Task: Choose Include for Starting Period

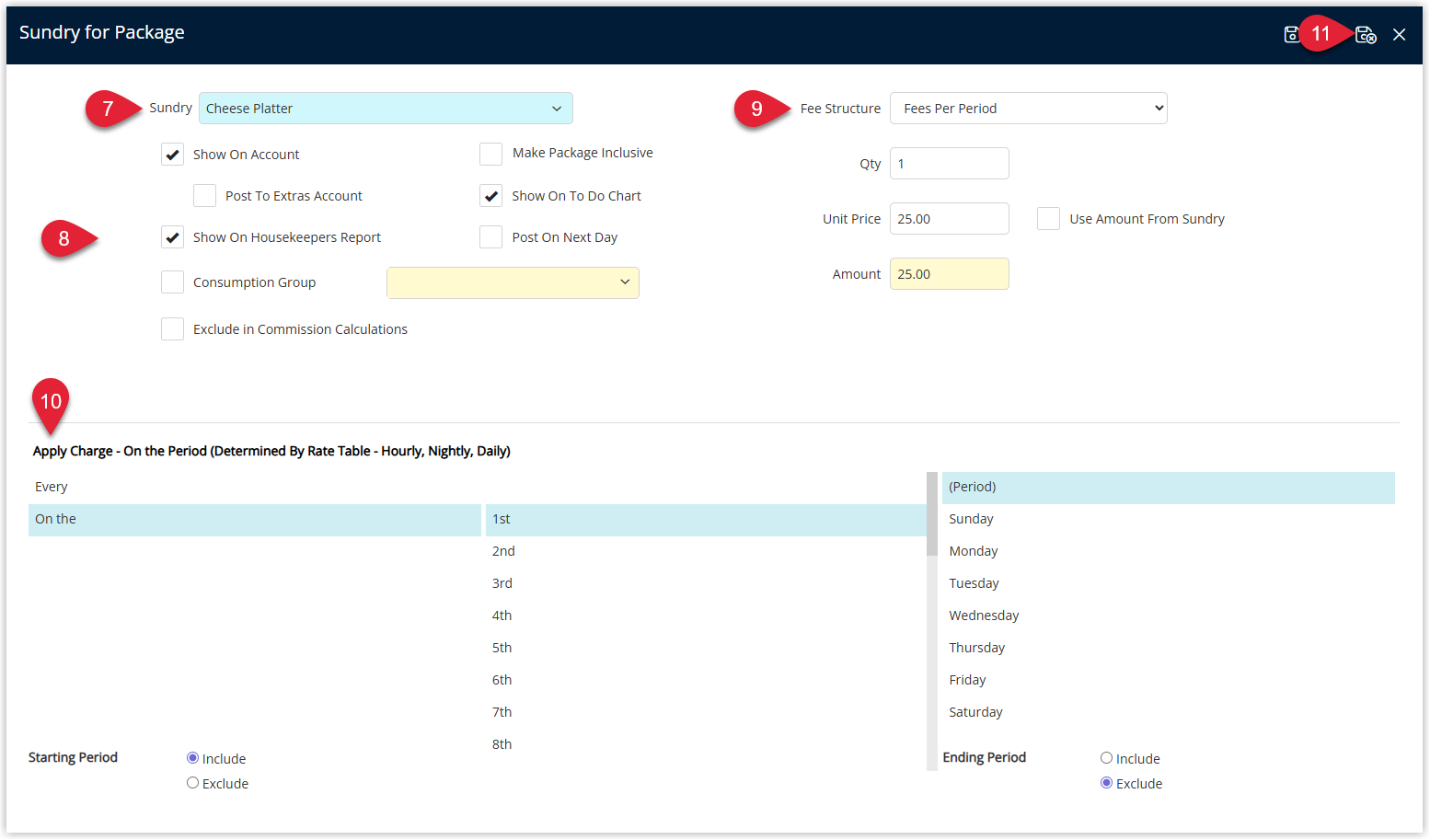Action: [x=192, y=758]
